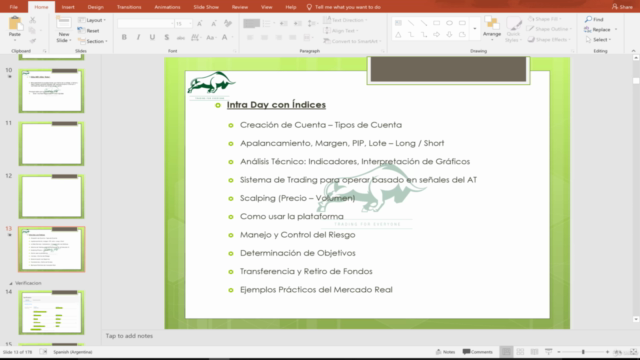Viewport: 640px width, 360px height.
Task: Adjust the zoom slider handle
Action: point(583,351)
